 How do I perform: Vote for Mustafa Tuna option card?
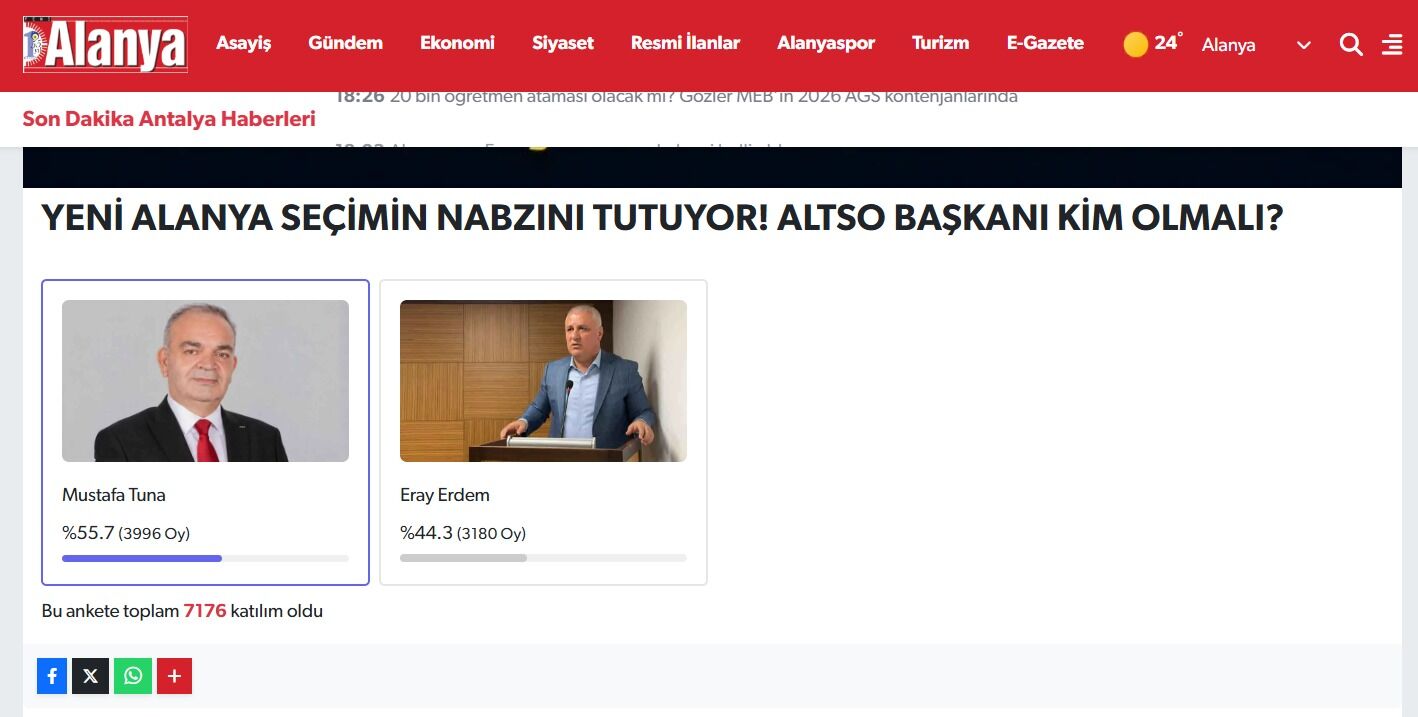[205, 432]
